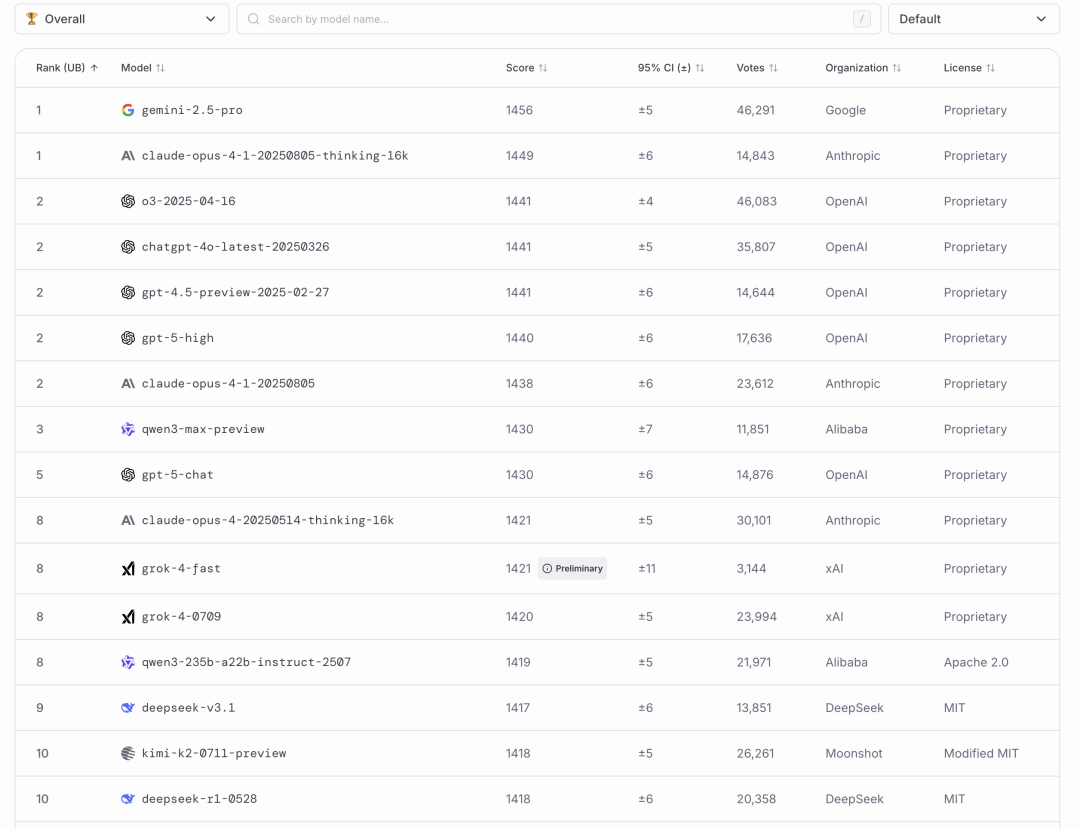This screenshot has height=829, width=1080.
Task: Click the votes value 30,101
Action: (754, 520)
